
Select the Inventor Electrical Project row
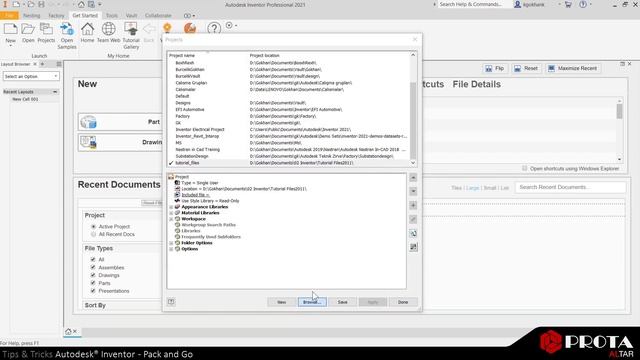(x=287, y=129)
